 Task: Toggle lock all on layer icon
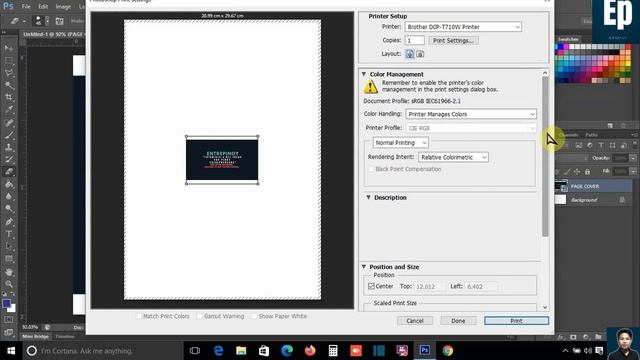[x=587, y=171]
